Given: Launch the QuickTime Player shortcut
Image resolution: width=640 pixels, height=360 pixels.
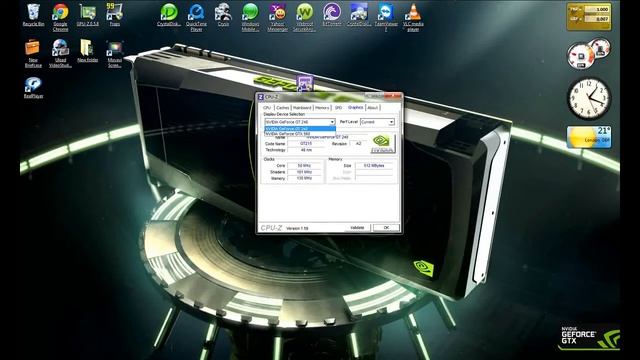Looking at the screenshot, I should click(x=196, y=17).
